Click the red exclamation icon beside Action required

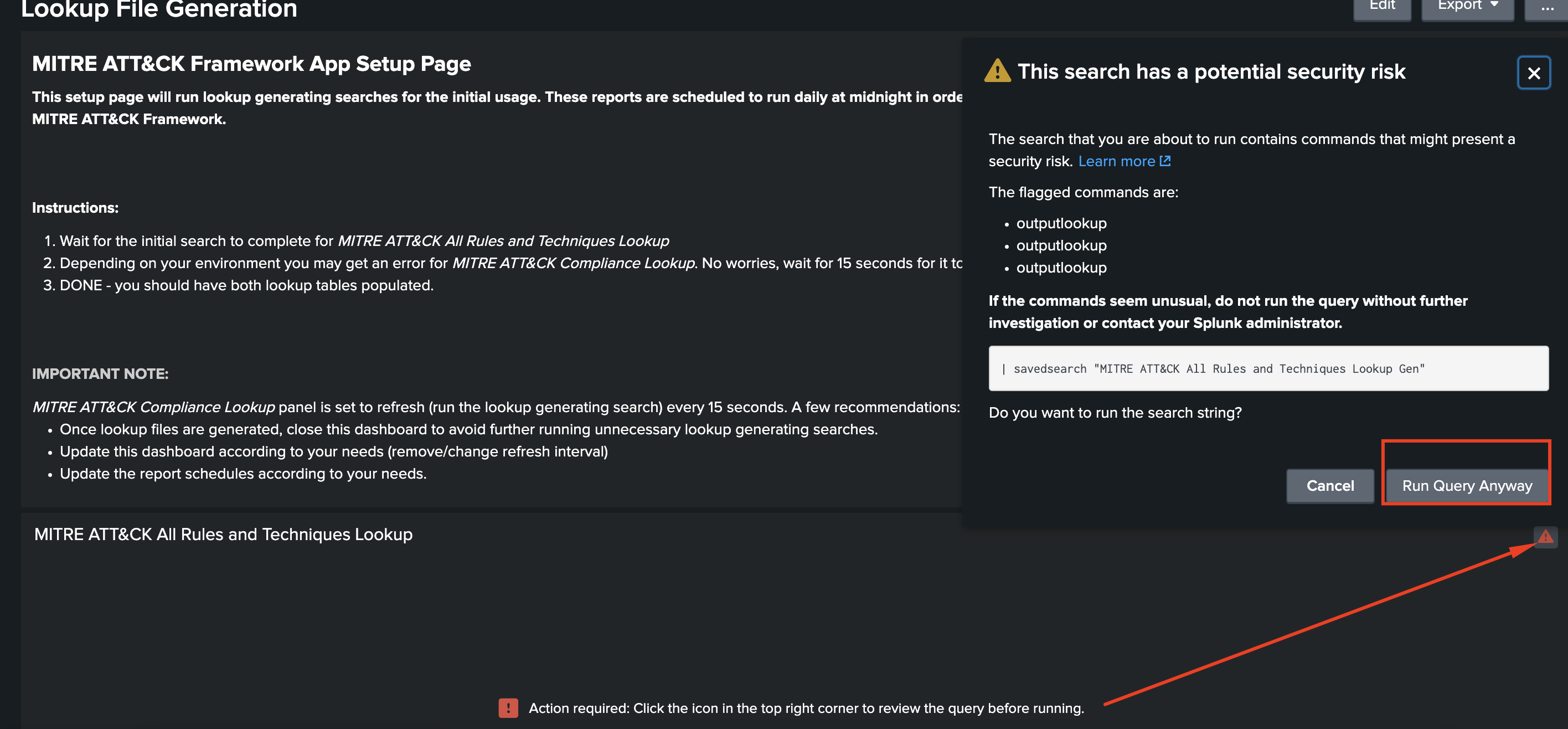pyautogui.click(x=508, y=708)
